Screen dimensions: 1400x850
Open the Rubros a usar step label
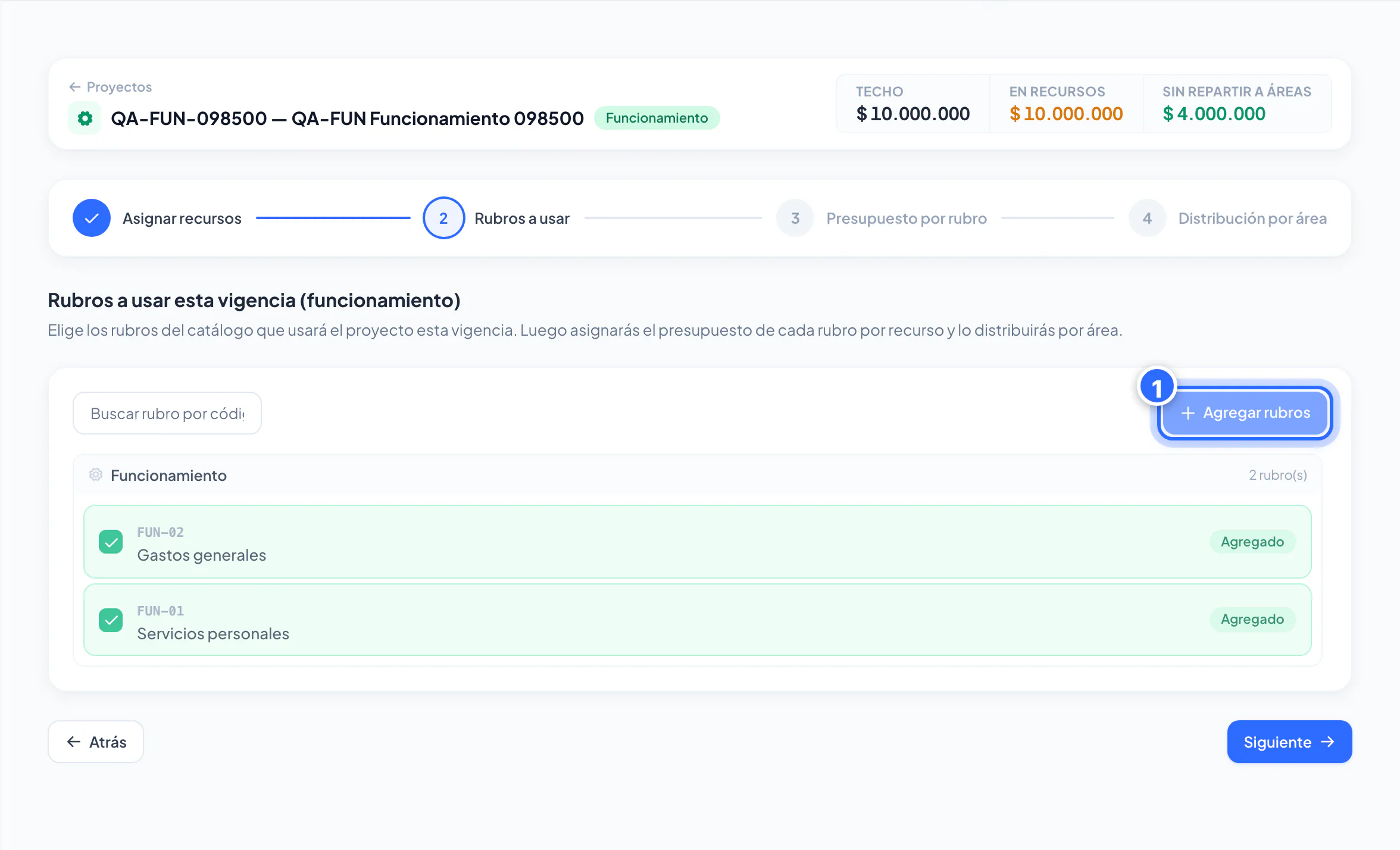point(522,218)
